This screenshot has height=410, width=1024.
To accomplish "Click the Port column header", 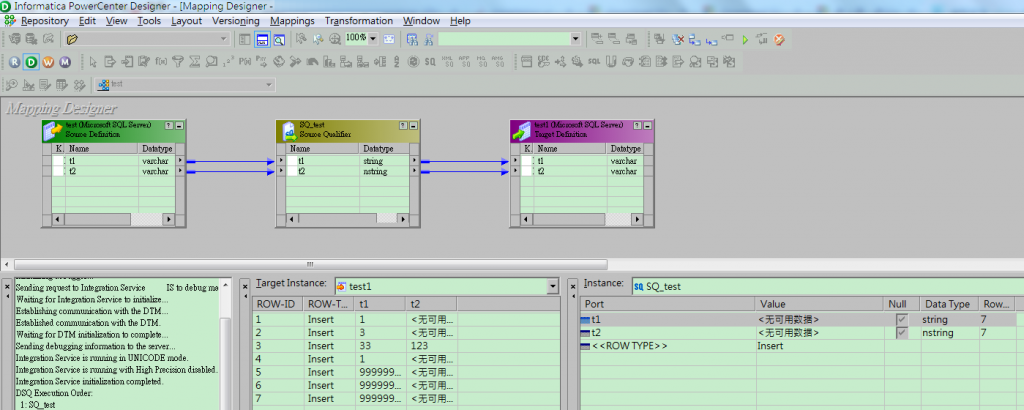I will [667, 304].
